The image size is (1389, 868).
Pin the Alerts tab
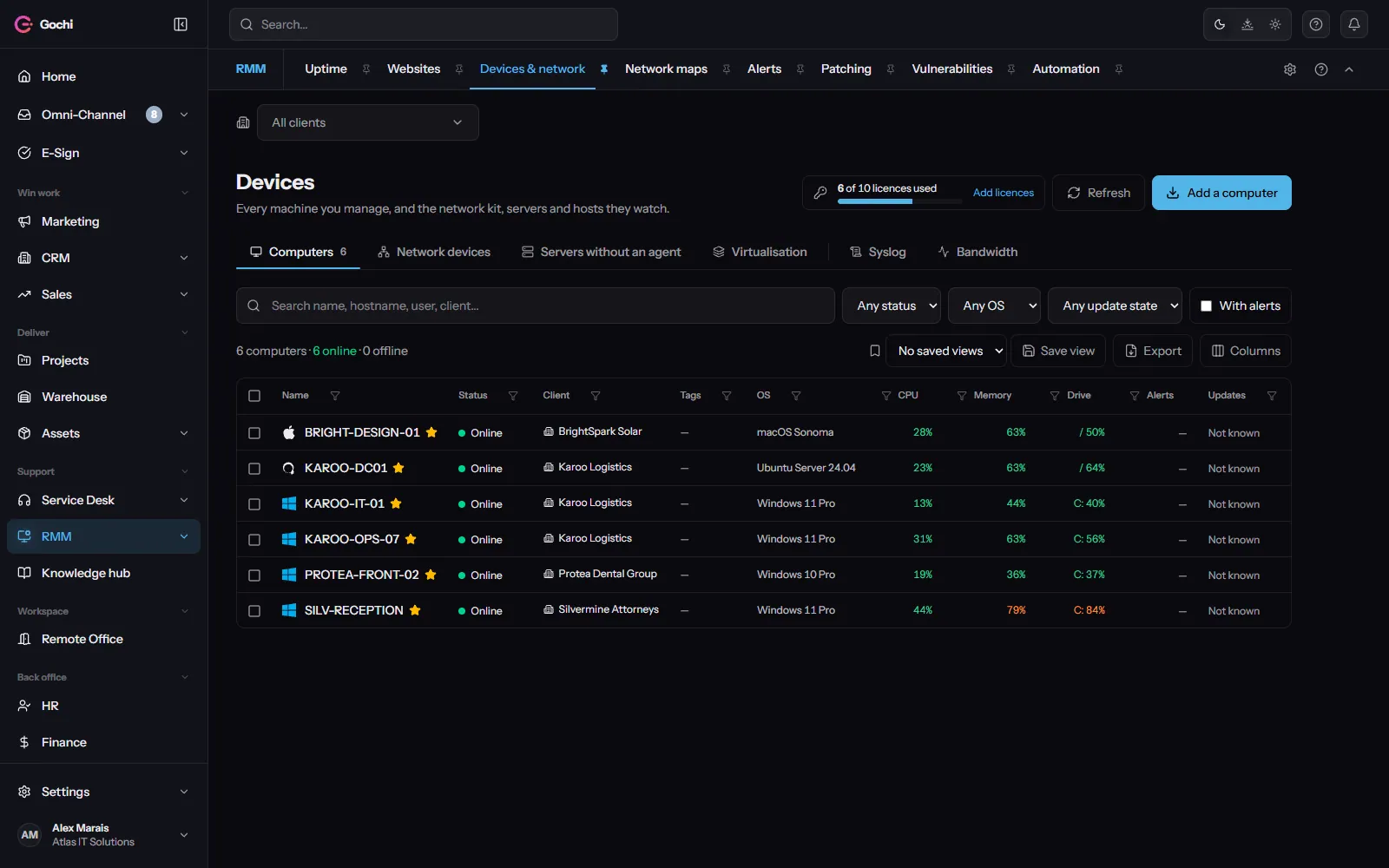[800, 69]
